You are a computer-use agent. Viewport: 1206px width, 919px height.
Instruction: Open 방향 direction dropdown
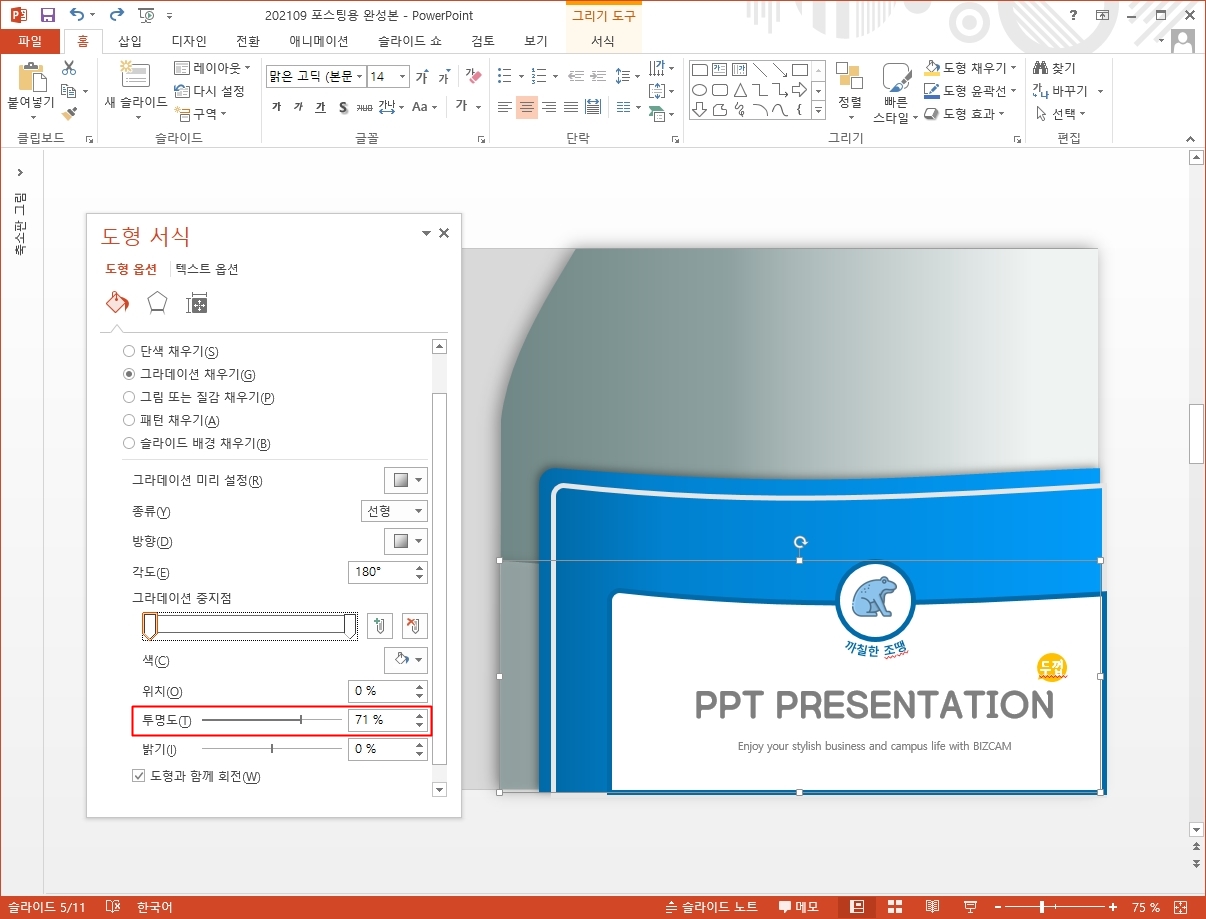coord(406,542)
